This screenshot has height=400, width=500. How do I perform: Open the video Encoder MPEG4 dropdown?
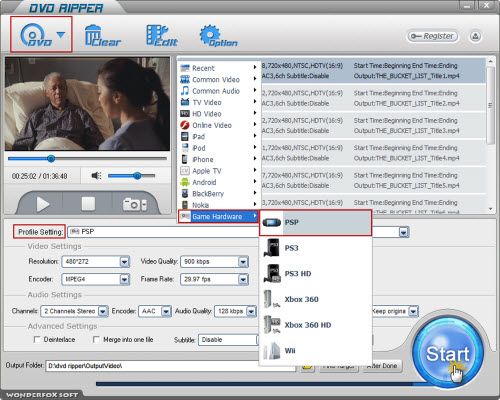125,279
